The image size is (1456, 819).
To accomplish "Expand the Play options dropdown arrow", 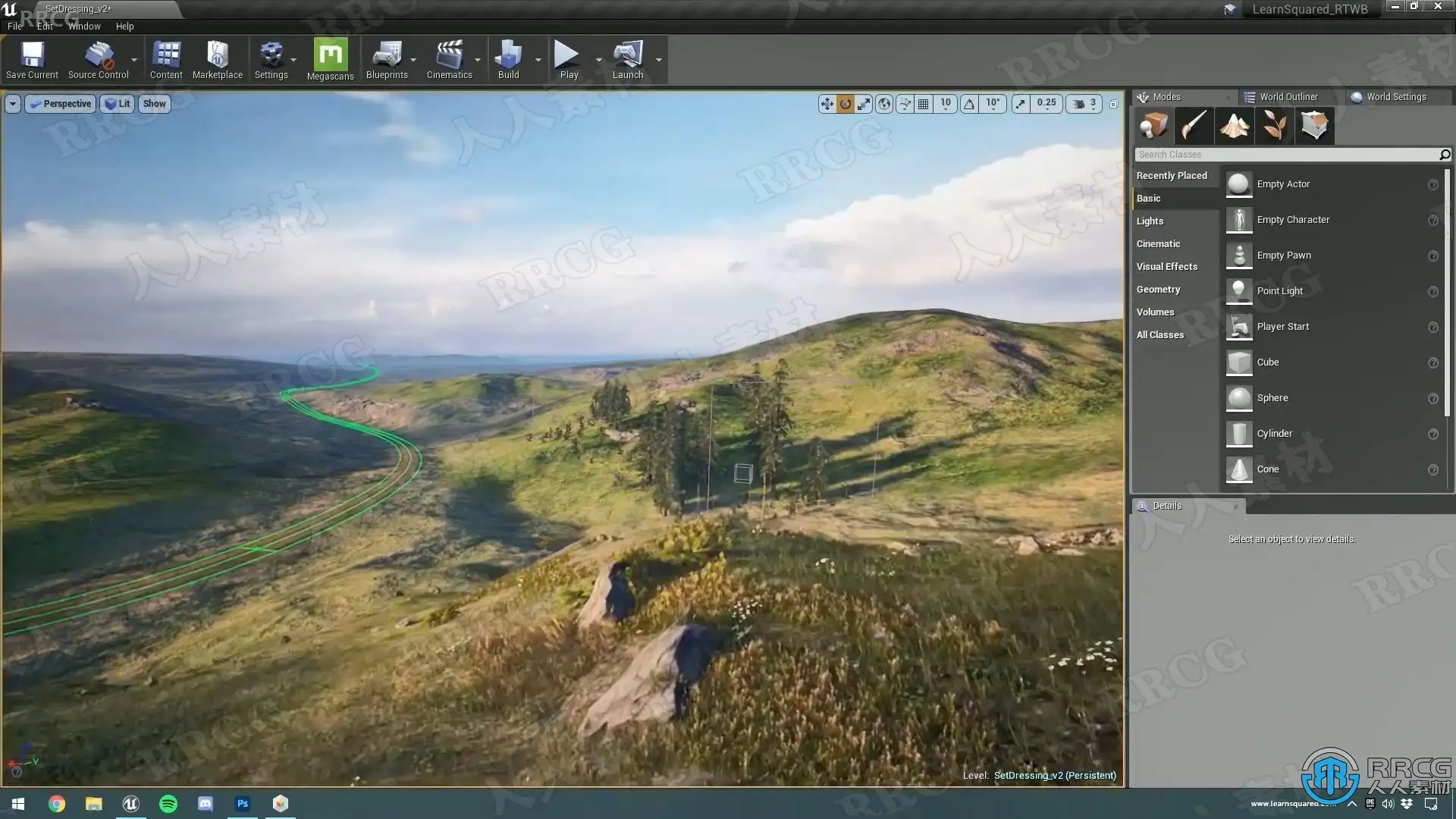I will pyautogui.click(x=598, y=59).
